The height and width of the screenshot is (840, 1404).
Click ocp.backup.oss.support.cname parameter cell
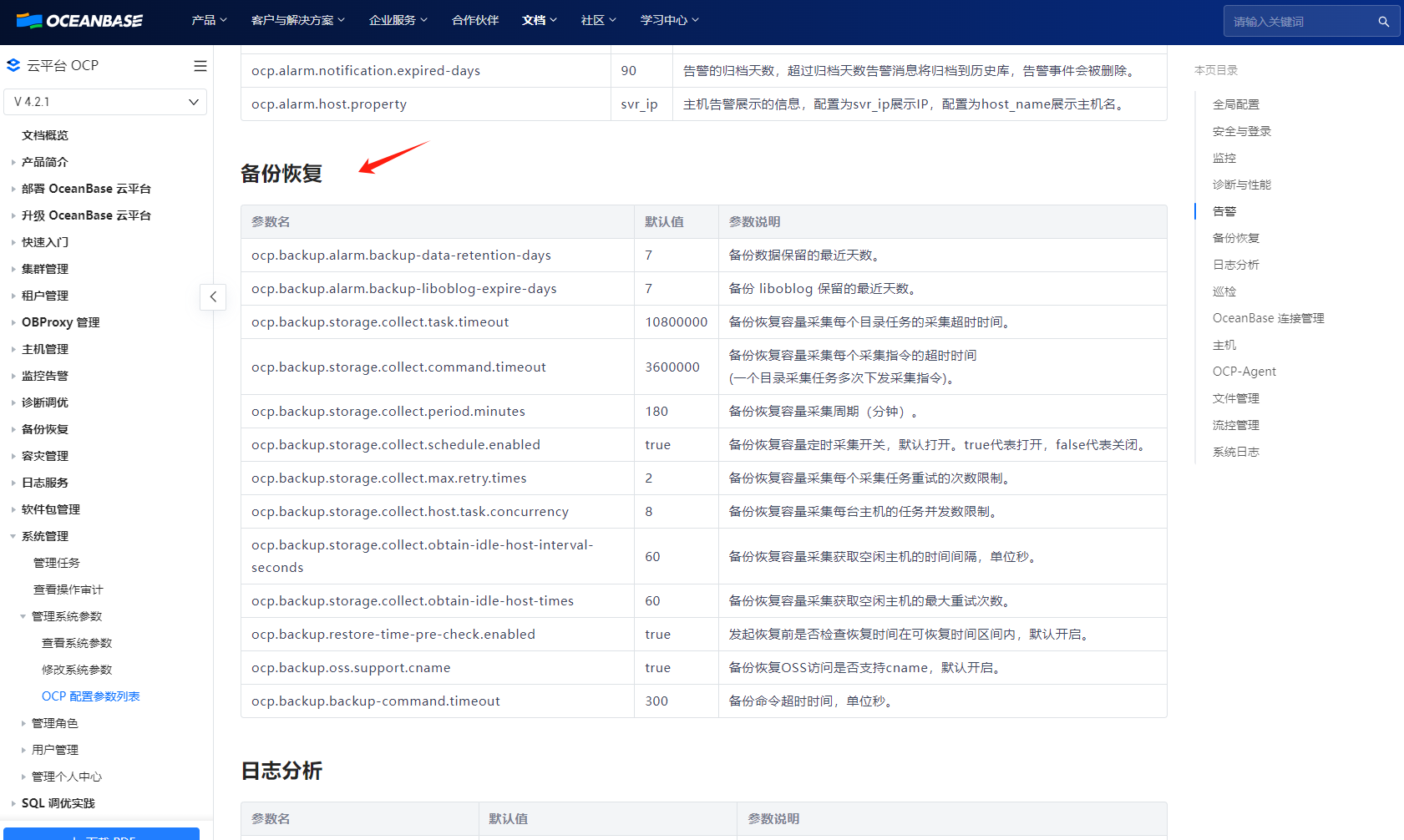pyautogui.click(x=438, y=668)
